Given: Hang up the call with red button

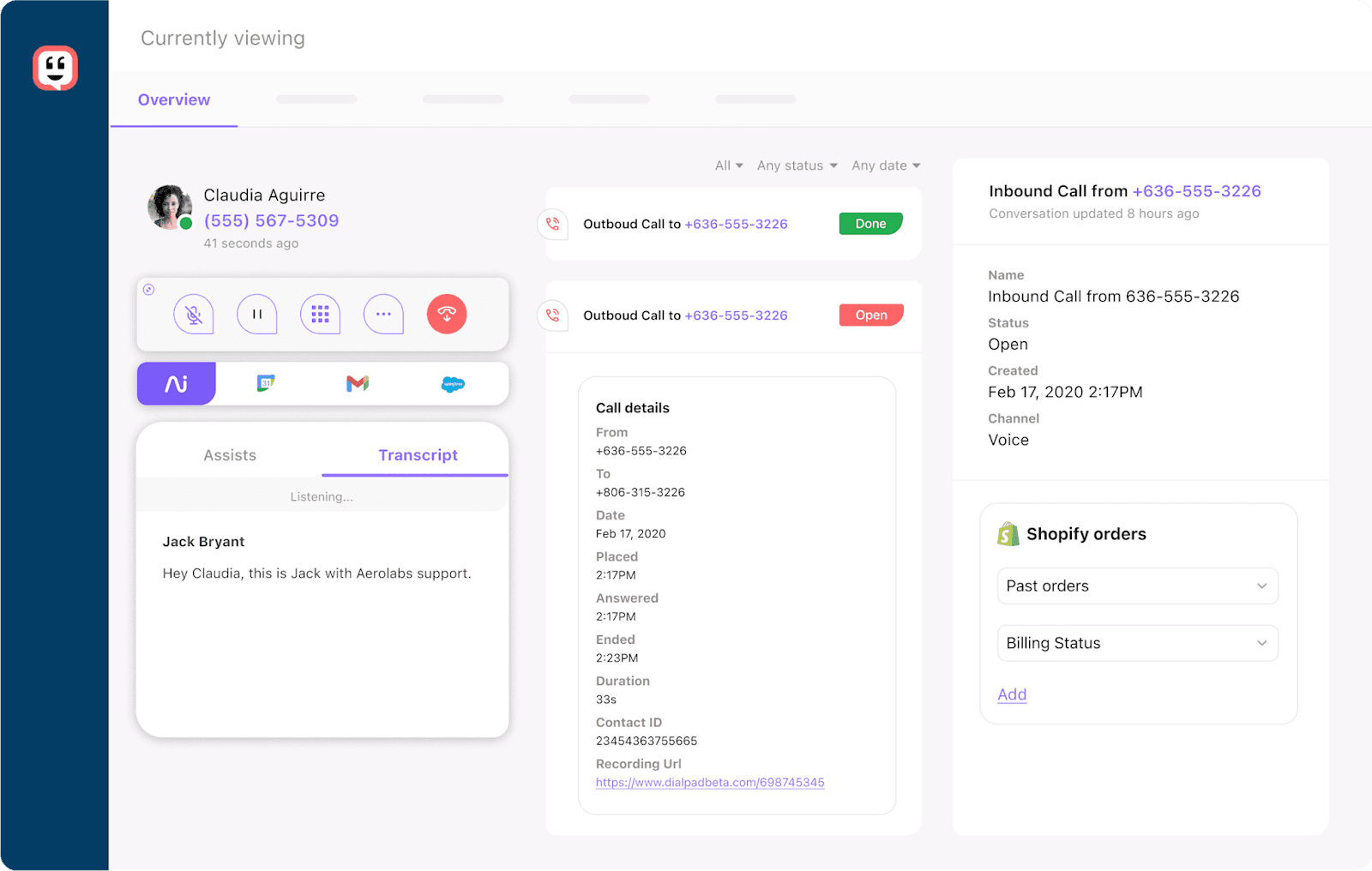Looking at the screenshot, I should point(447,315).
